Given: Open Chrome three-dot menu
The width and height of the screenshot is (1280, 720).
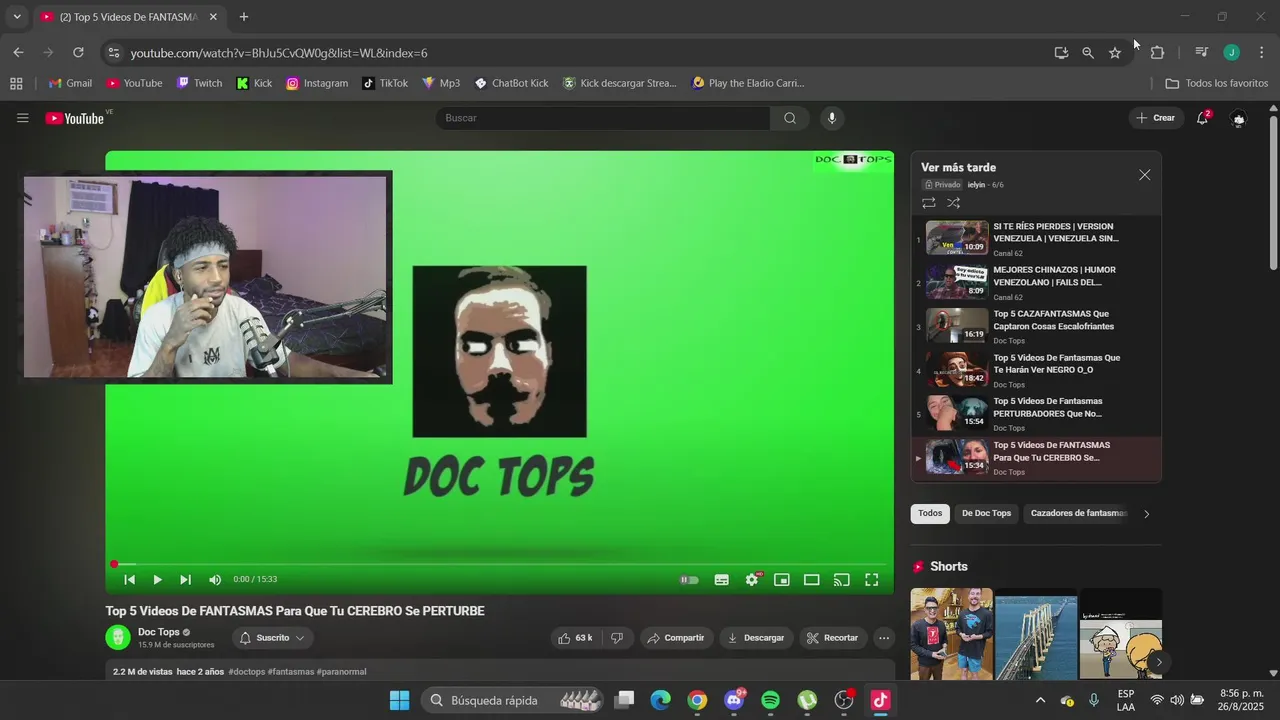Looking at the screenshot, I should tap(1261, 53).
